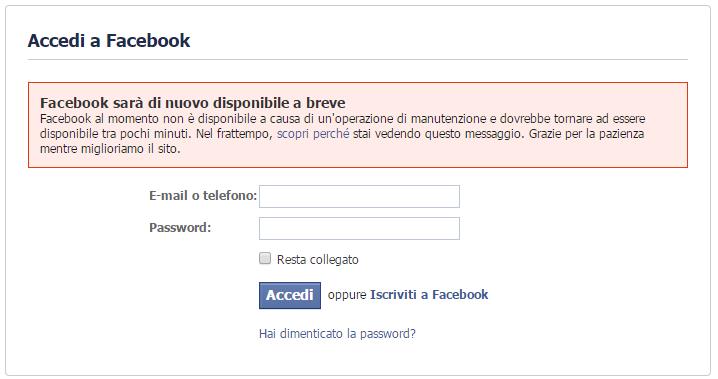
Task: Click the word oppure beside Accedi
Action: click(x=347, y=295)
